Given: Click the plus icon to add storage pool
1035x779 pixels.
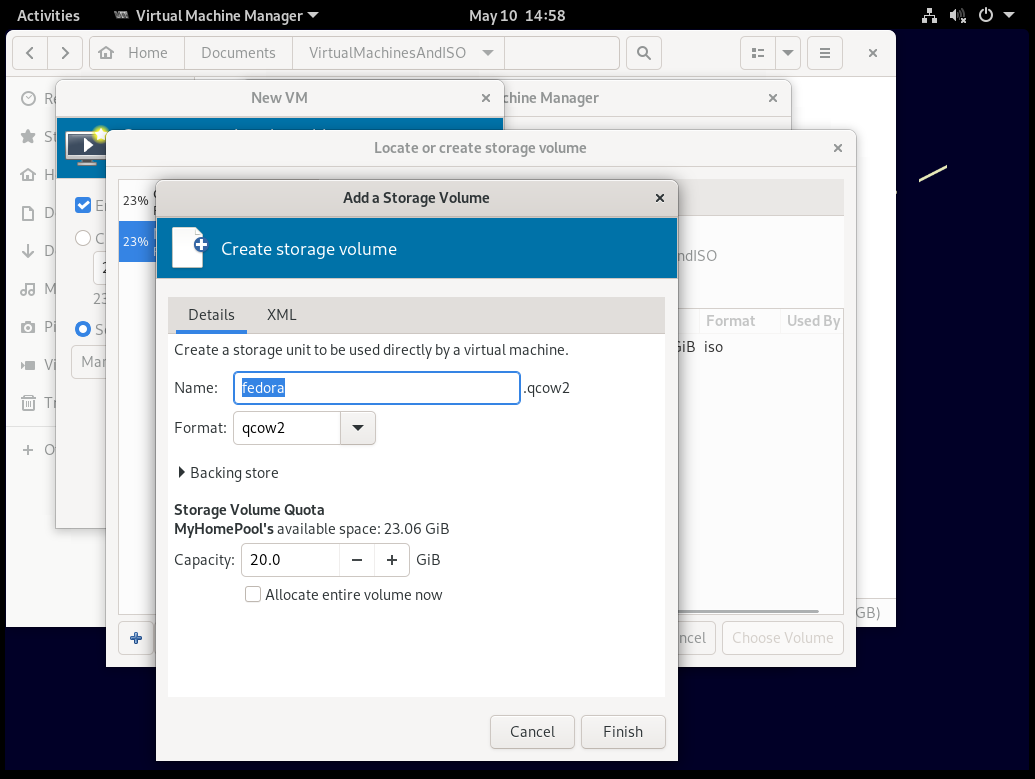Looking at the screenshot, I should (136, 638).
